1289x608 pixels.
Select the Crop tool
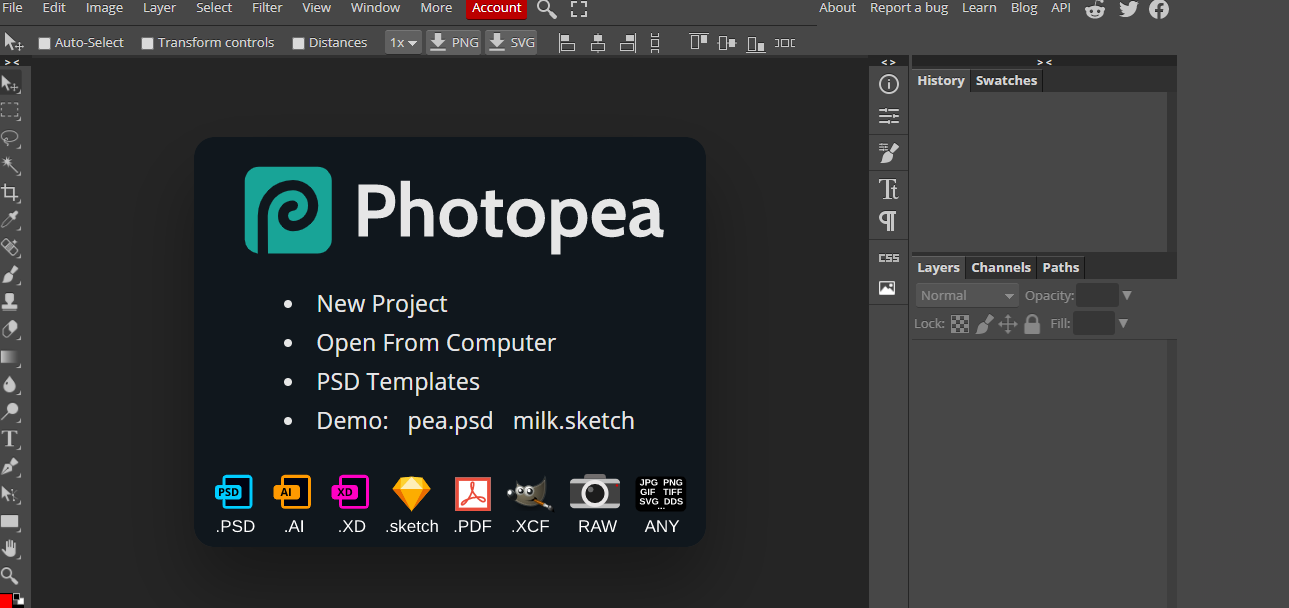pyautogui.click(x=11, y=192)
